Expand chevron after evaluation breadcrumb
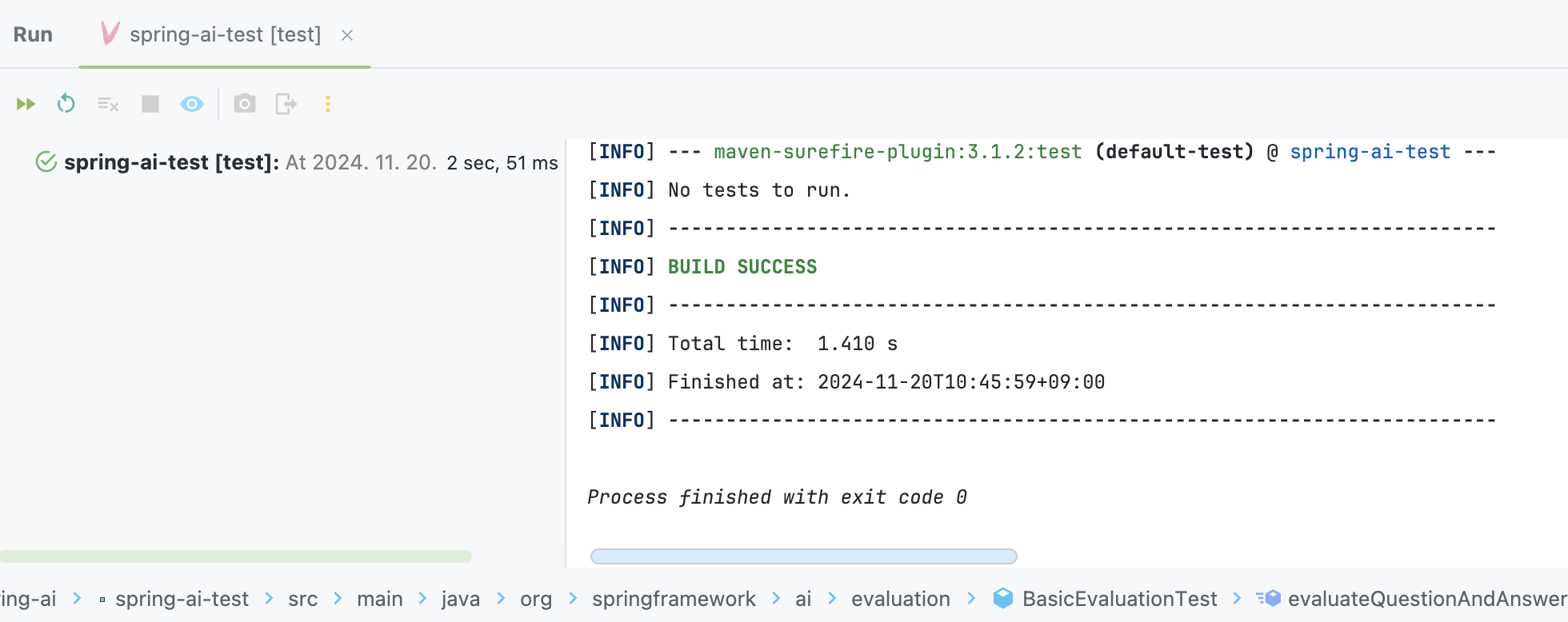 tap(971, 599)
